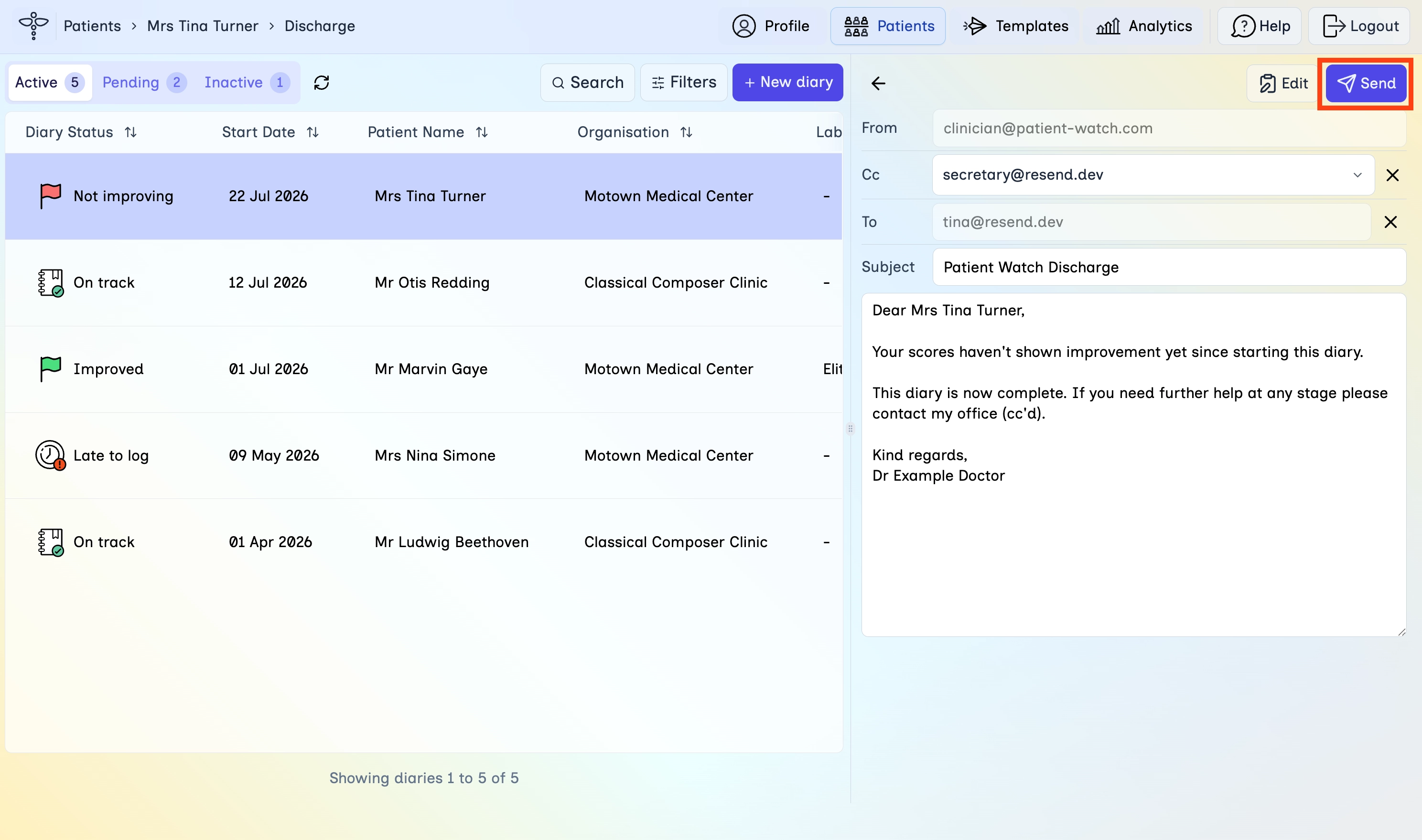Switch to the Inactive diaries tab
The width and height of the screenshot is (1422, 840).
247,83
